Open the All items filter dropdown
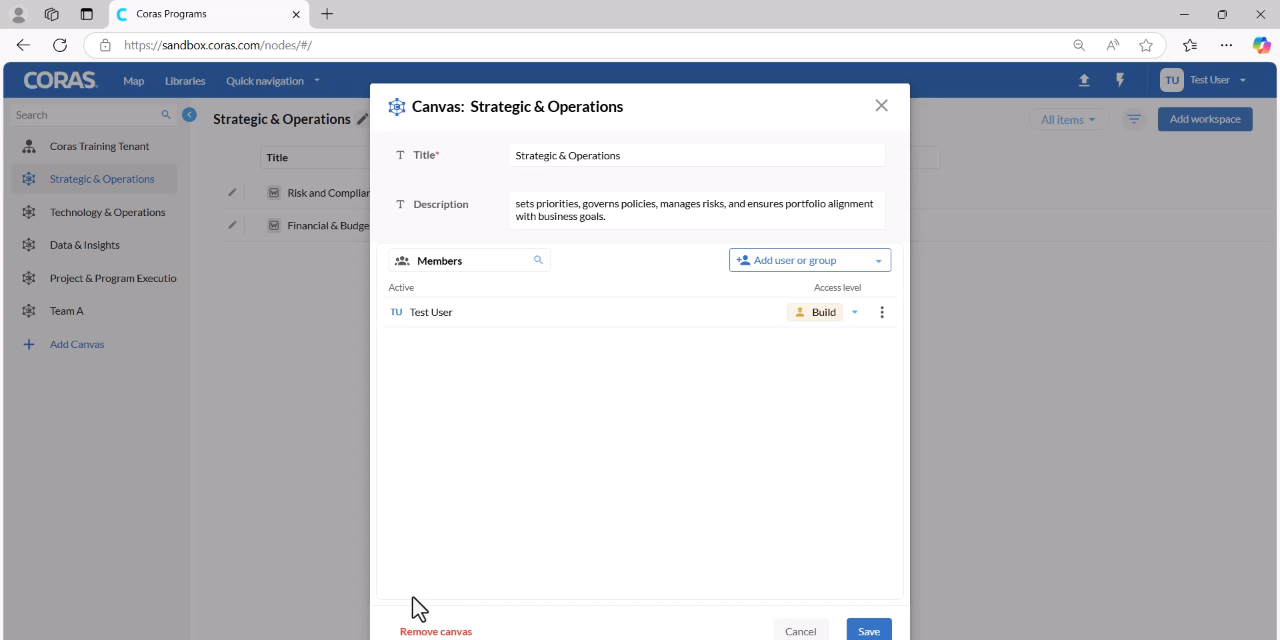Viewport: 1280px width, 640px height. (x=1068, y=119)
